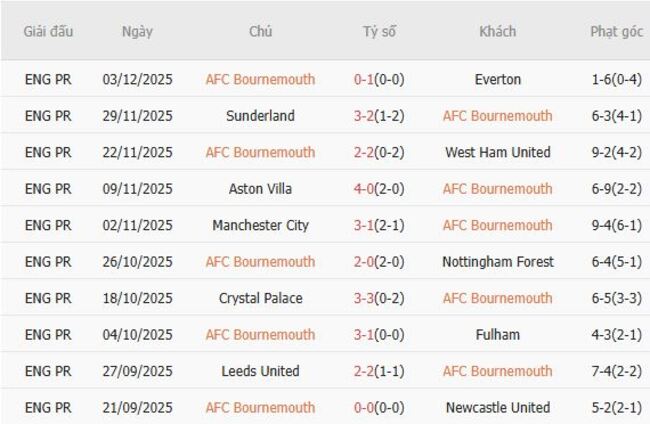Click the "Ngày" column header

point(137,32)
